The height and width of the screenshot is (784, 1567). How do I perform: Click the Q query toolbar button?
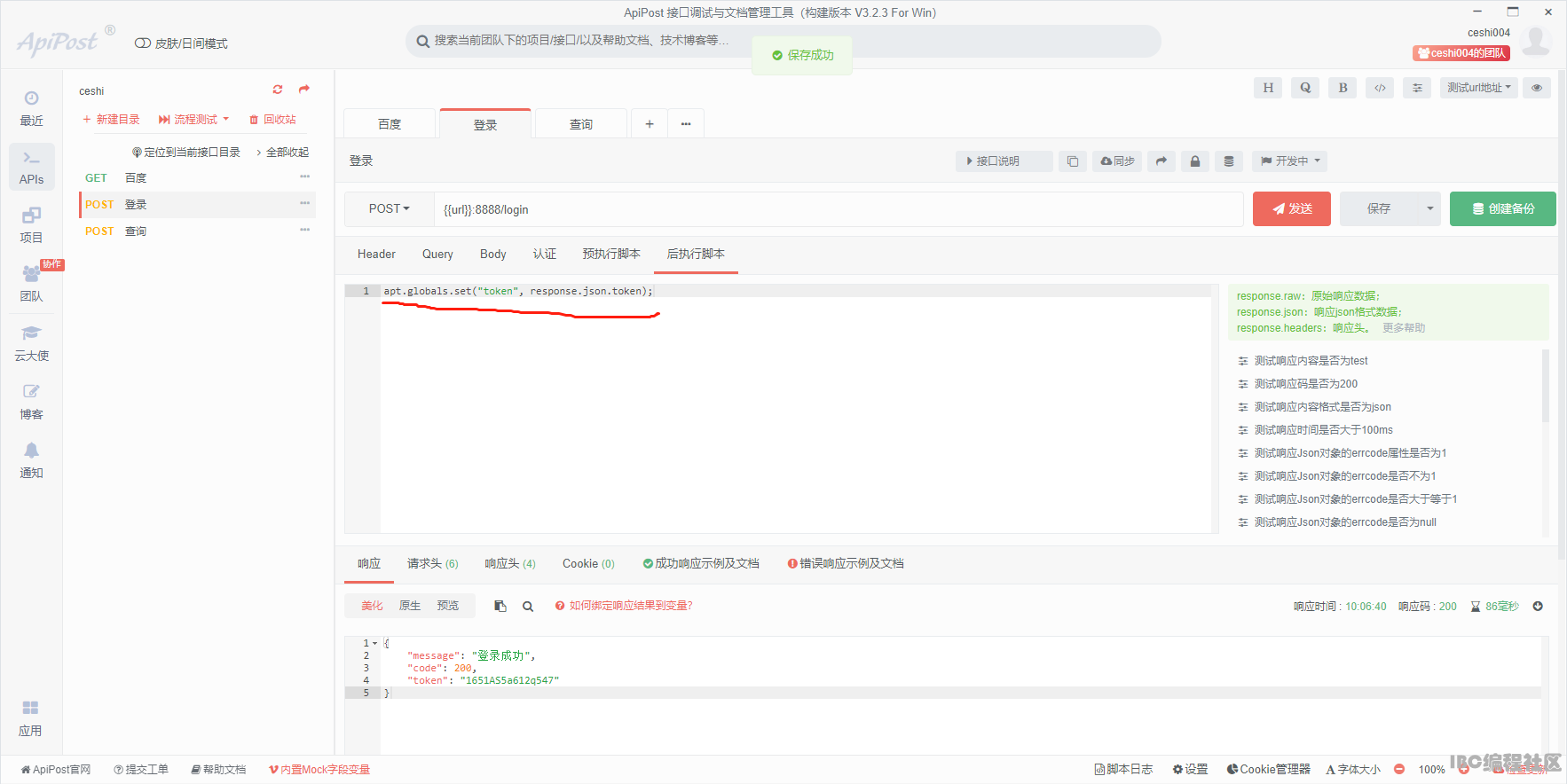coord(1305,88)
